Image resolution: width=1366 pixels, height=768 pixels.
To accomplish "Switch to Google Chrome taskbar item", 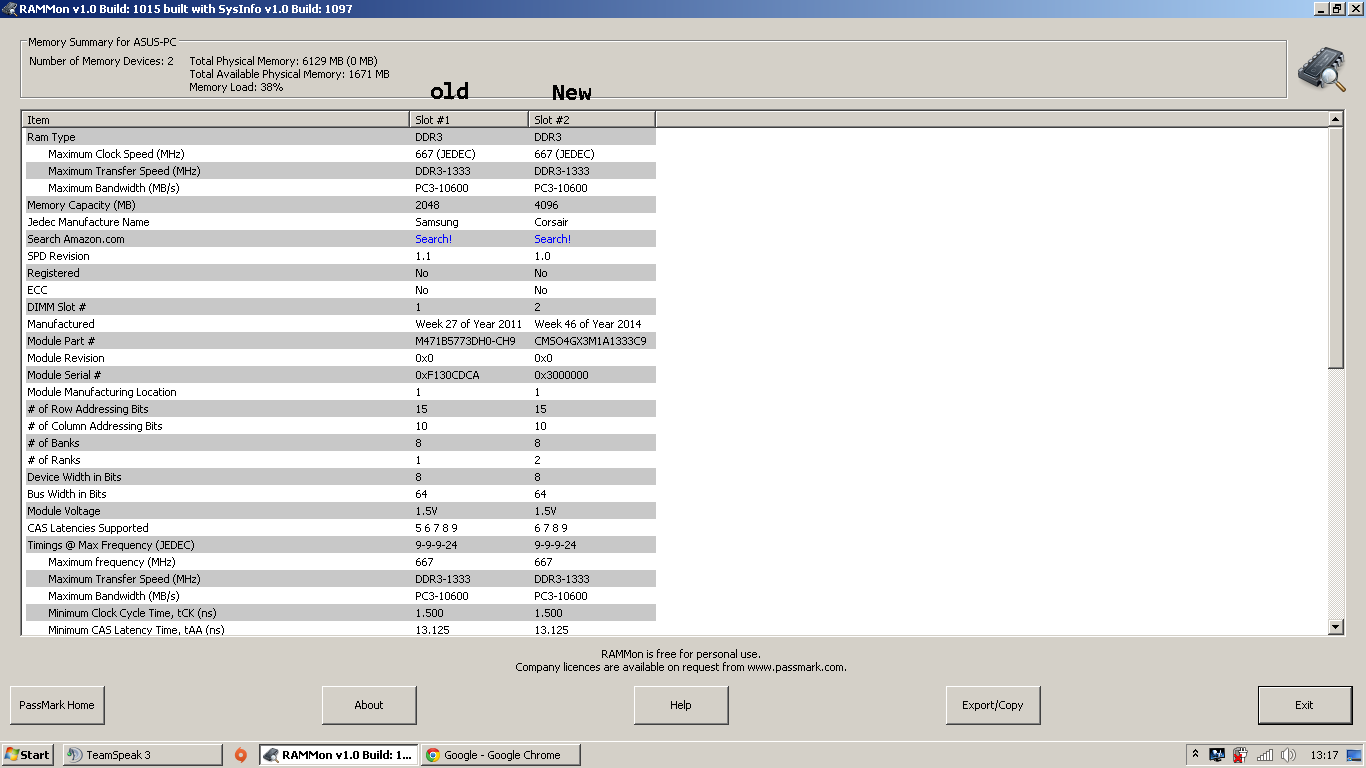I will click(501, 755).
